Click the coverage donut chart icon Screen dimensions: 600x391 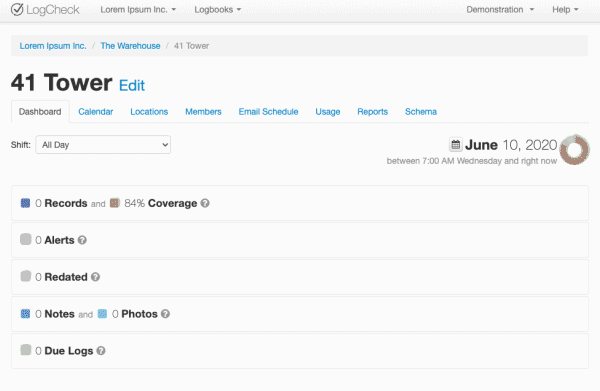pyautogui.click(x=574, y=150)
